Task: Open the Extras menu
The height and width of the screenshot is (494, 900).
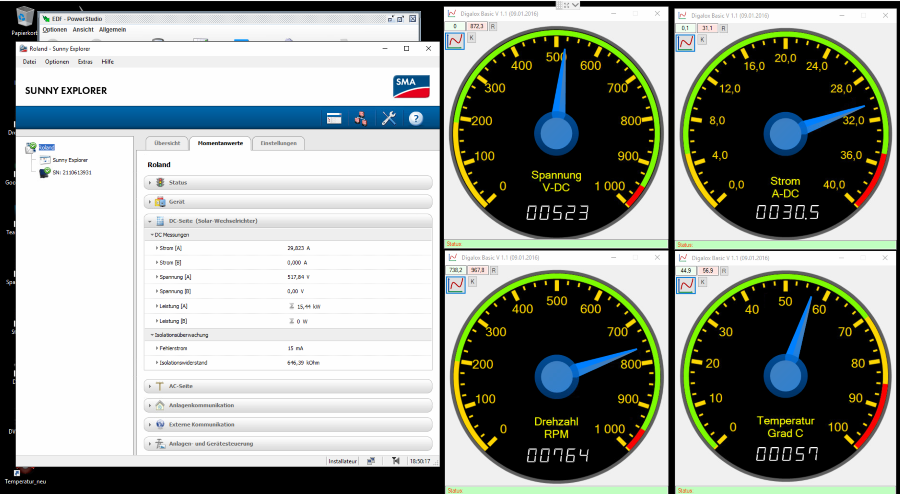Action: (85, 62)
